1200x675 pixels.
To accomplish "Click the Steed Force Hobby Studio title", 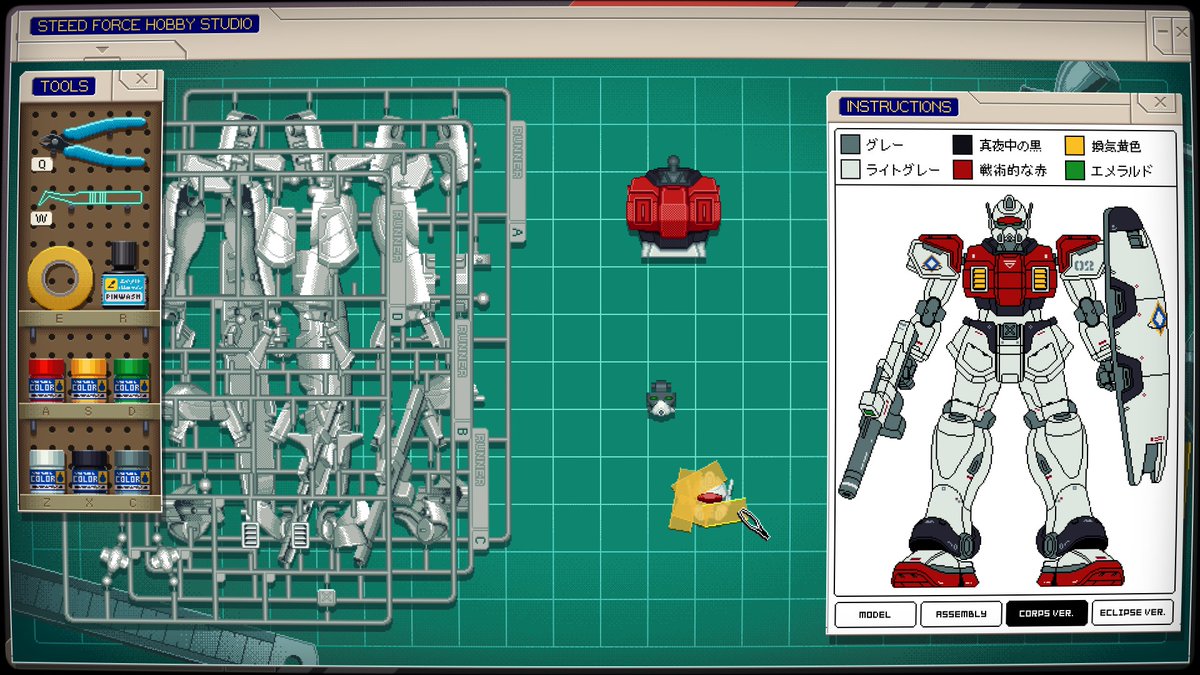I will coord(144,25).
